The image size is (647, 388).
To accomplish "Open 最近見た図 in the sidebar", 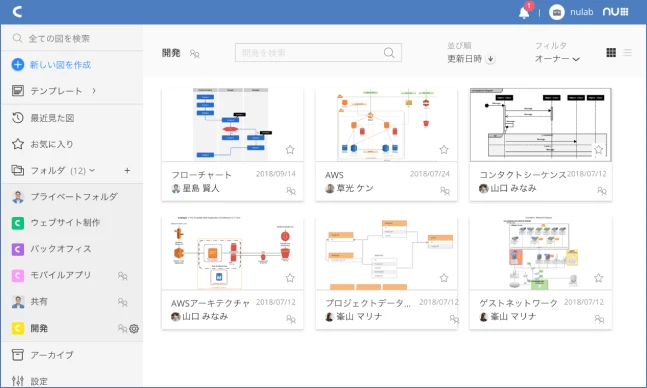I will click(x=72, y=118).
